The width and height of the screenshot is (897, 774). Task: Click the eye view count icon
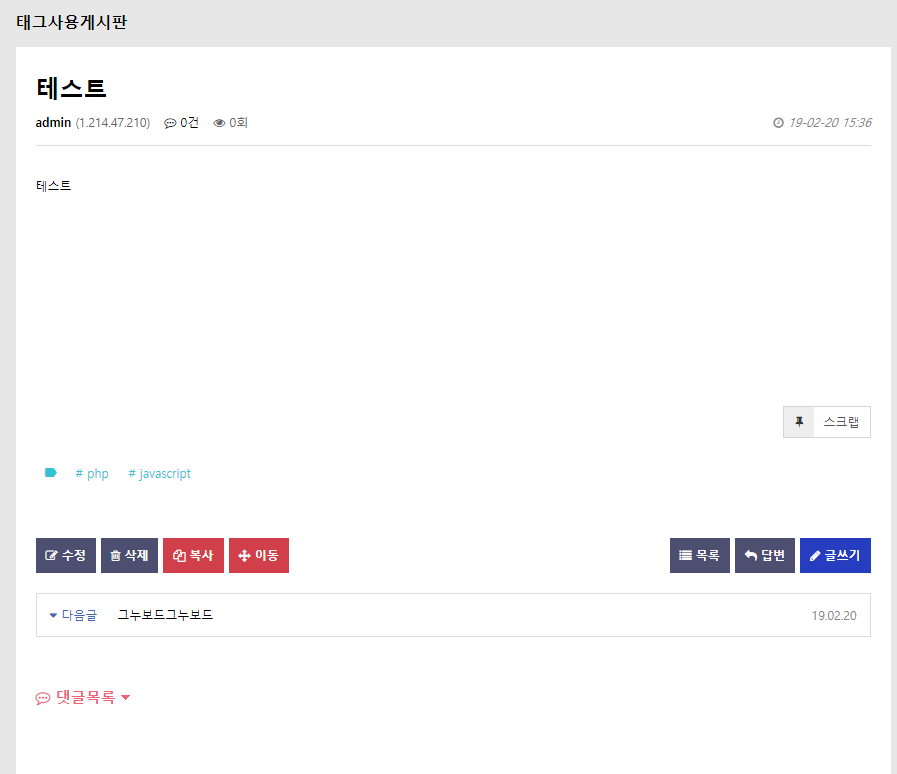click(x=219, y=123)
